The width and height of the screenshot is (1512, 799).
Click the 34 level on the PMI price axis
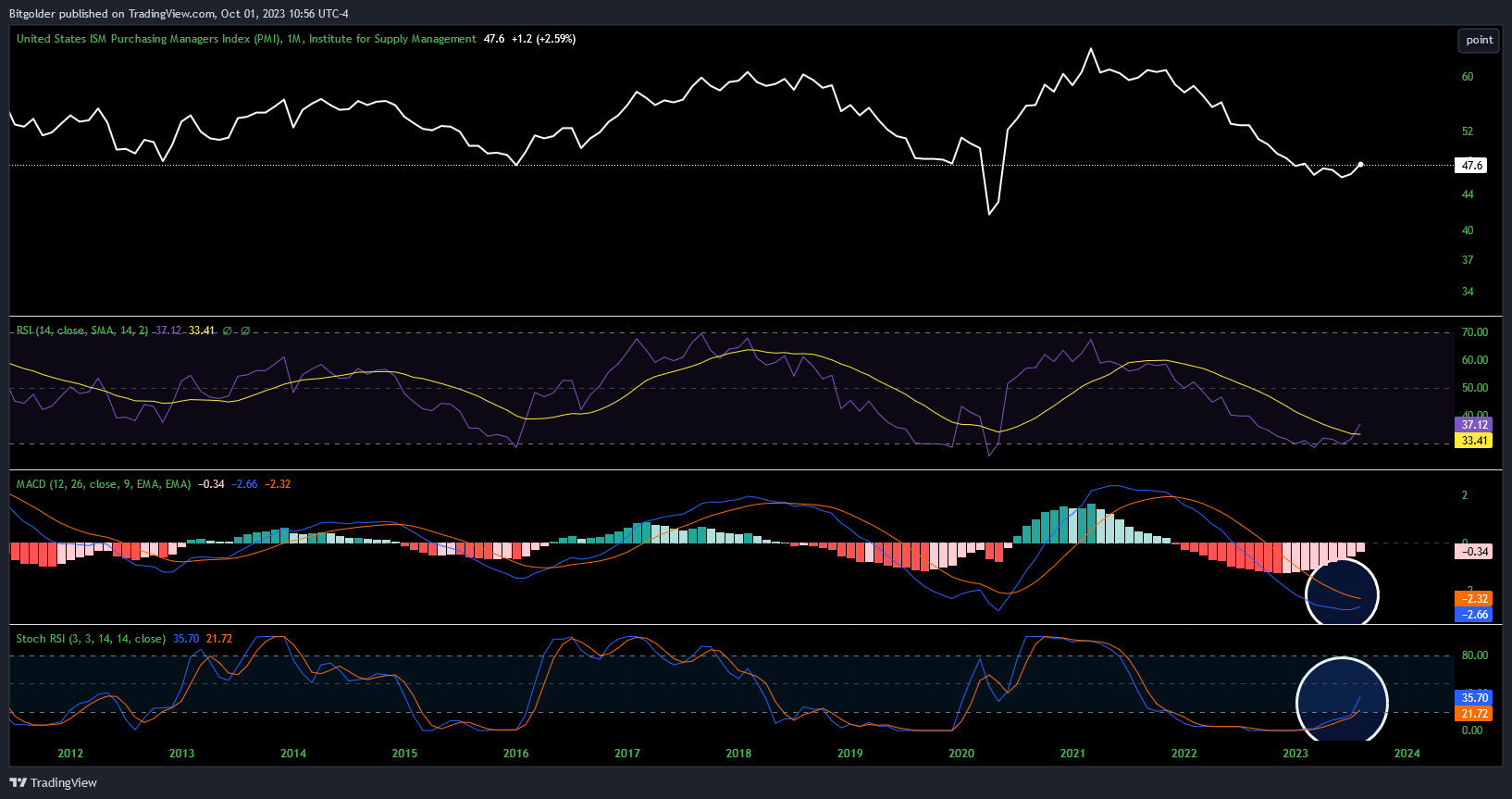click(x=1468, y=292)
